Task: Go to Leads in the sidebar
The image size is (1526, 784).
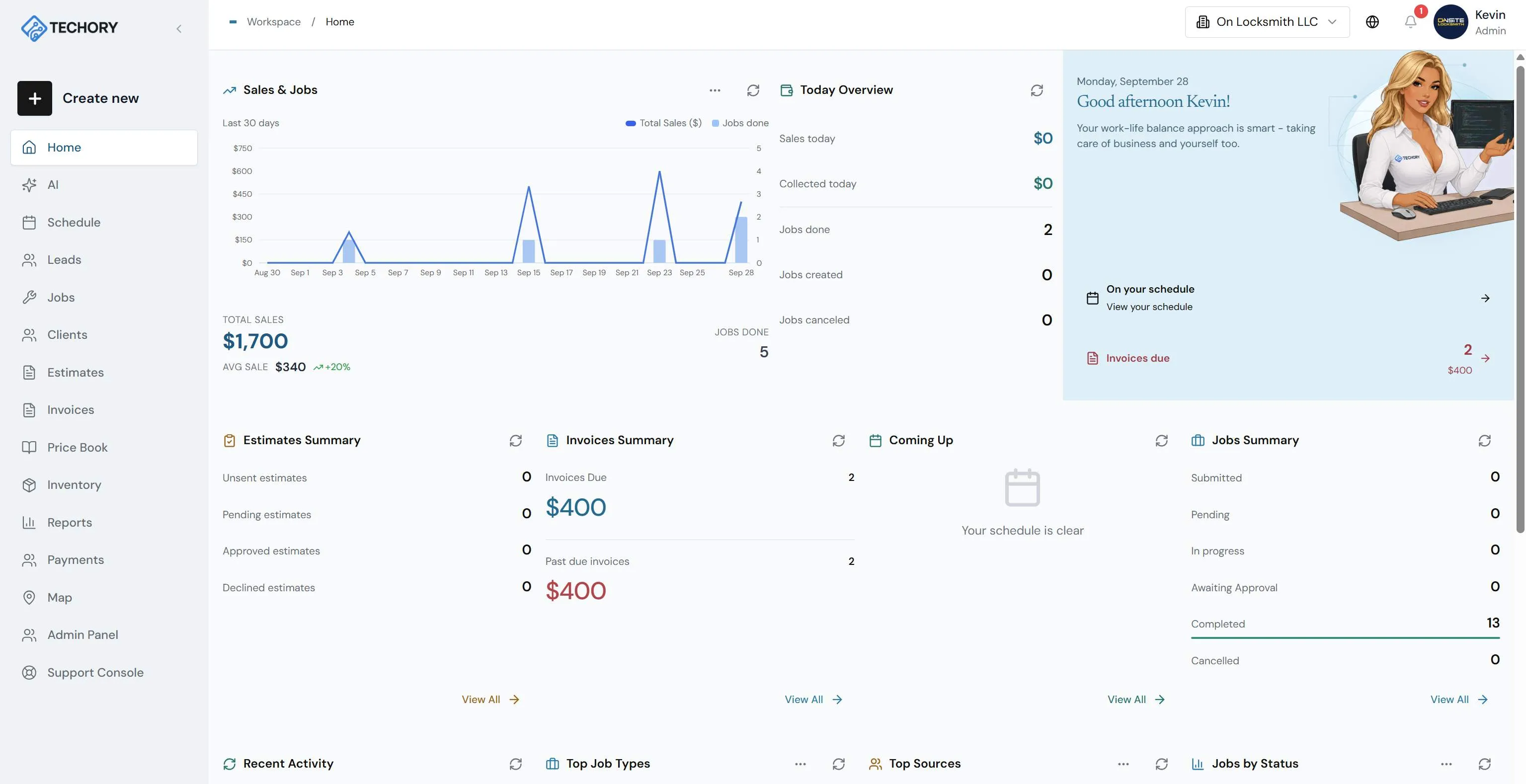Action: click(104, 260)
